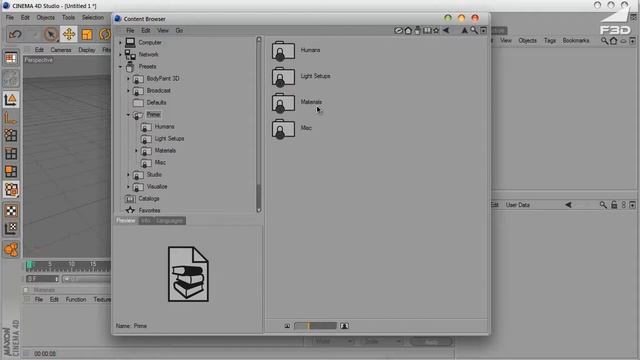
Task: Click the Texture Axis icon in left palette
Action: [x=11, y=229]
